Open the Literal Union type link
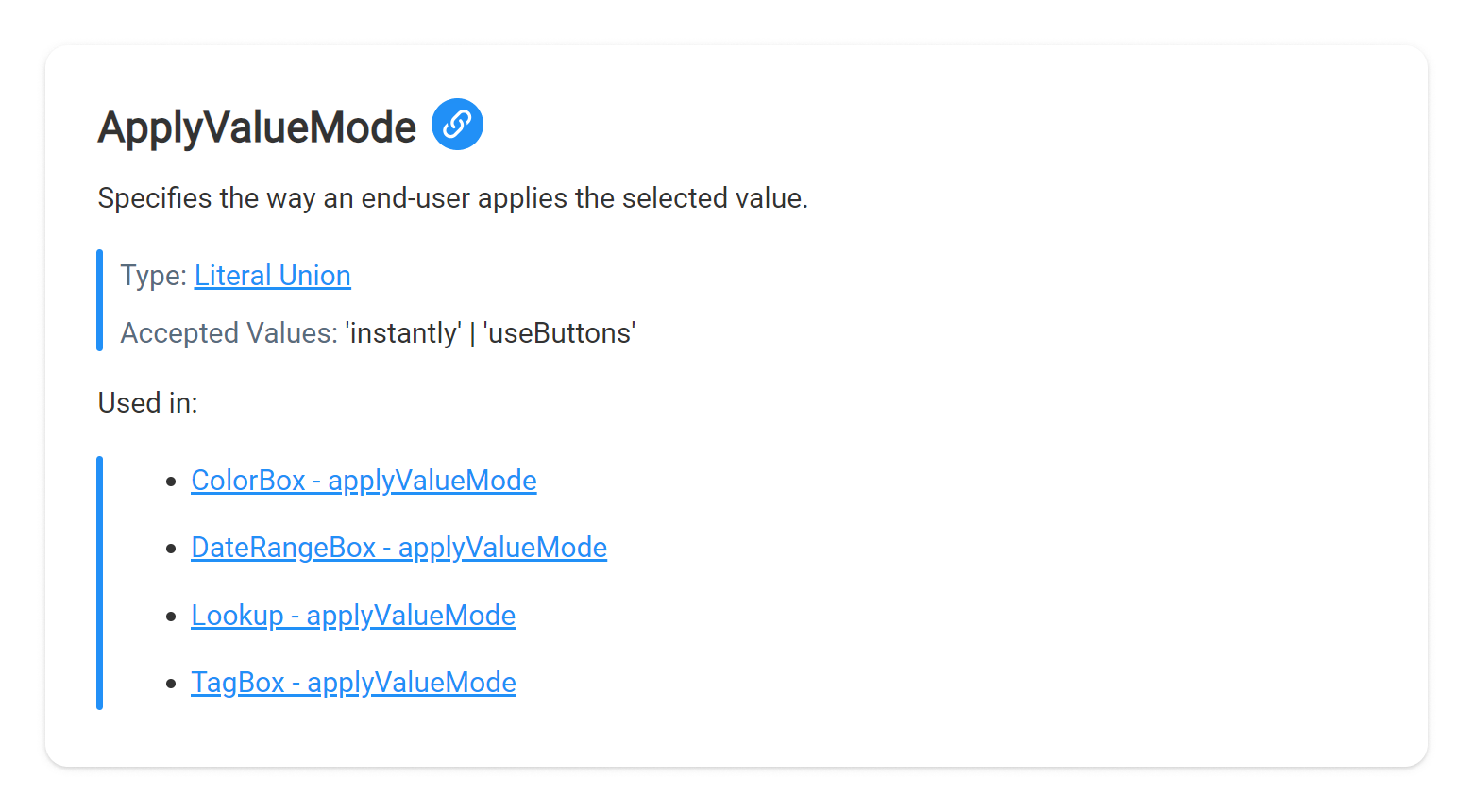This screenshot has height=812, width=1473. [272, 276]
